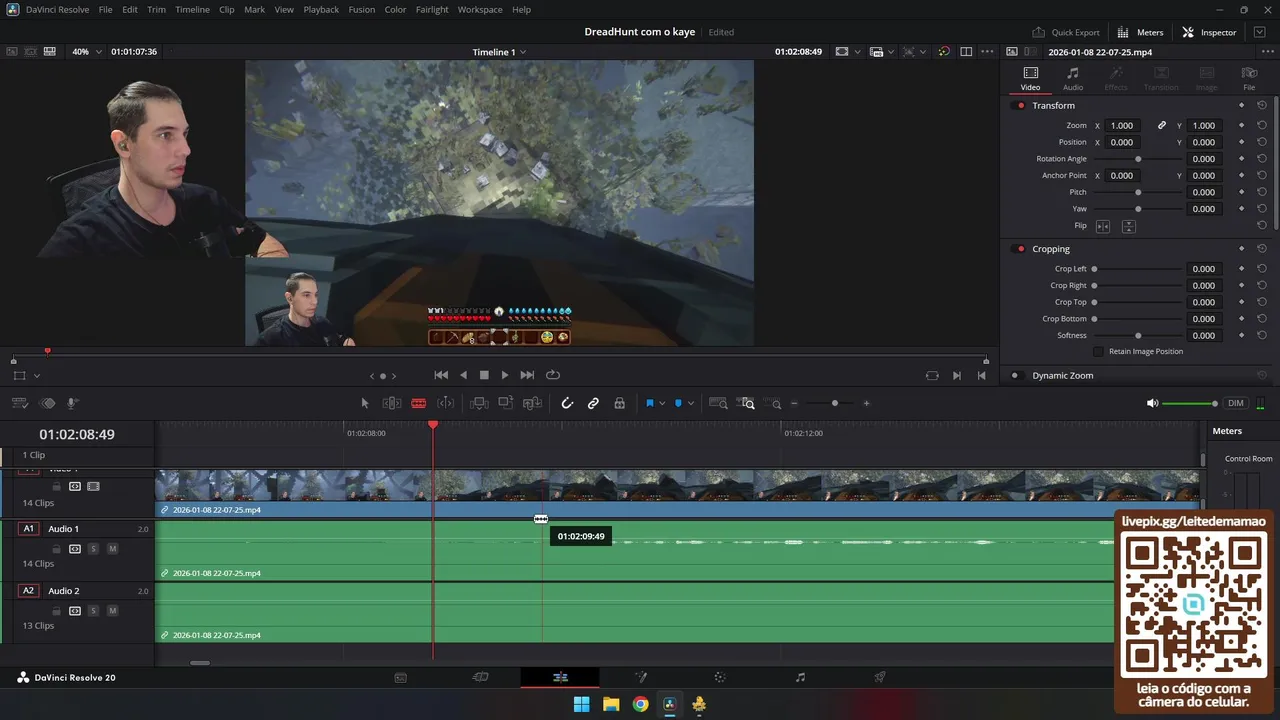Reset the Cropping section

[1262, 248]
